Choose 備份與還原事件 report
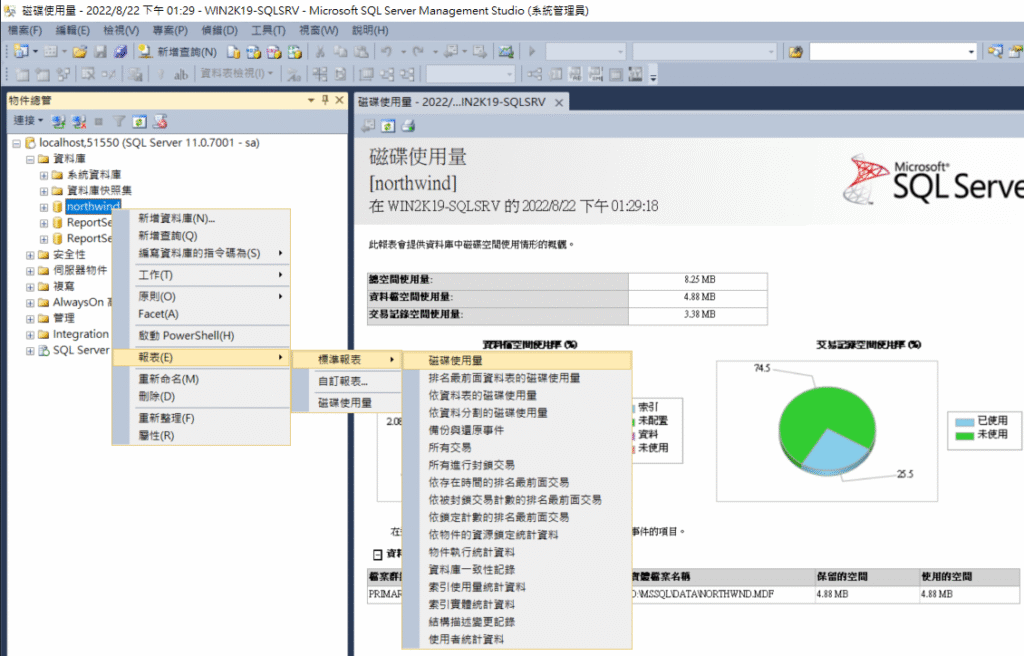 [x=517, y=431]
